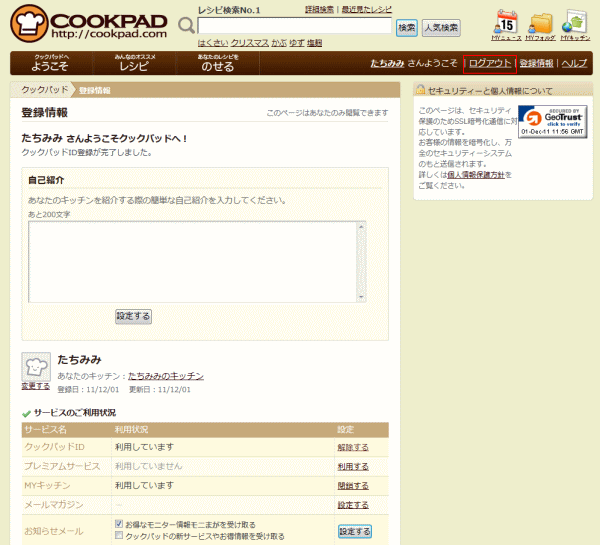This screenshot has height=545, width=600.
Task: Click 解除する link for クックパッドID
Action: [352, 447]
